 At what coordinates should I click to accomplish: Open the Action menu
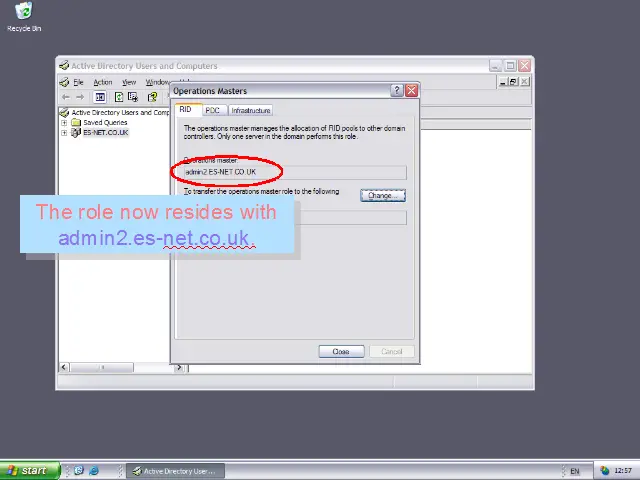[102, 82]
